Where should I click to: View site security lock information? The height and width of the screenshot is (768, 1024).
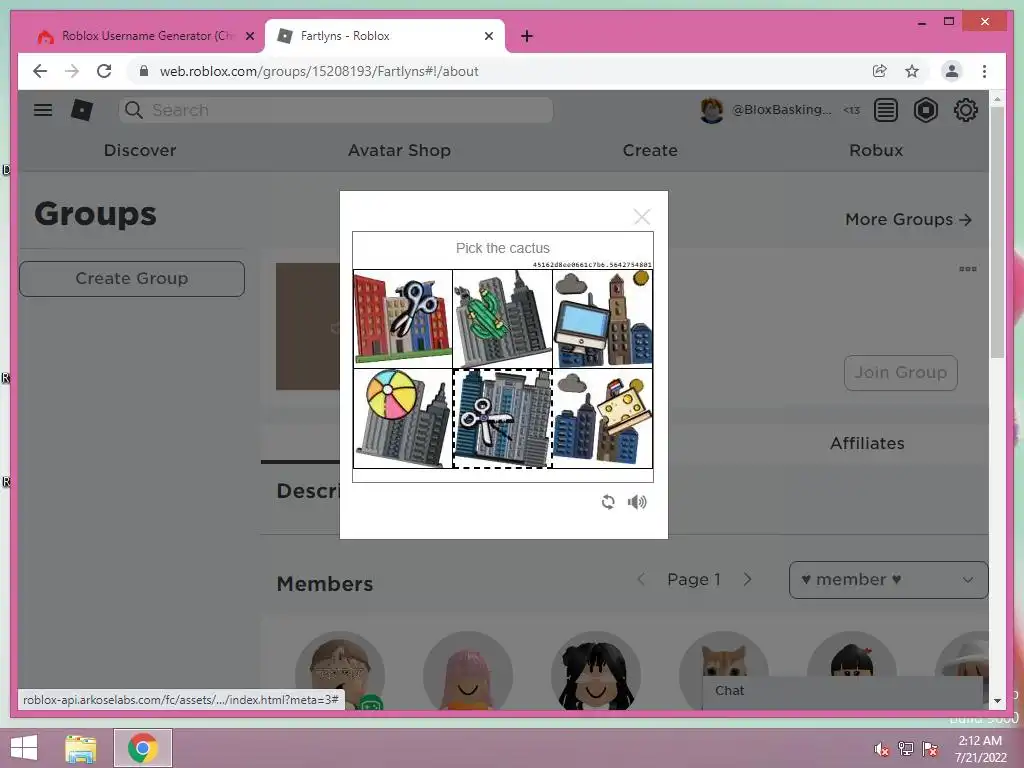pos(144,71)
